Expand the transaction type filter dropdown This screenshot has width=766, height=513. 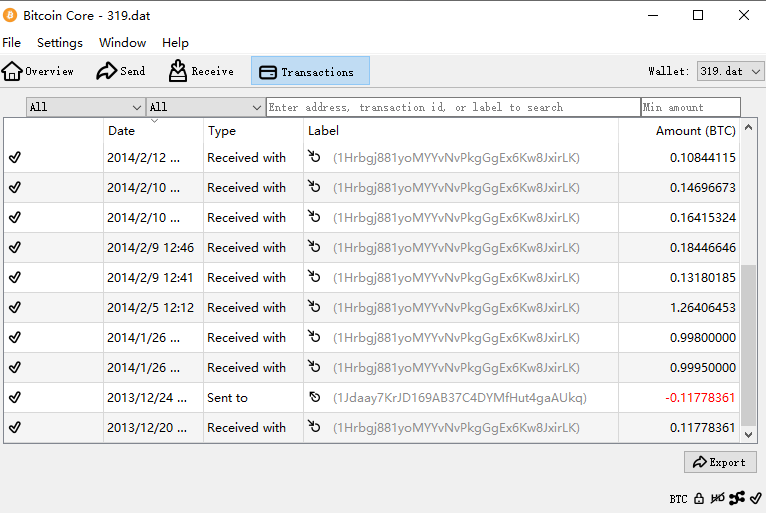tap(205, 107)
